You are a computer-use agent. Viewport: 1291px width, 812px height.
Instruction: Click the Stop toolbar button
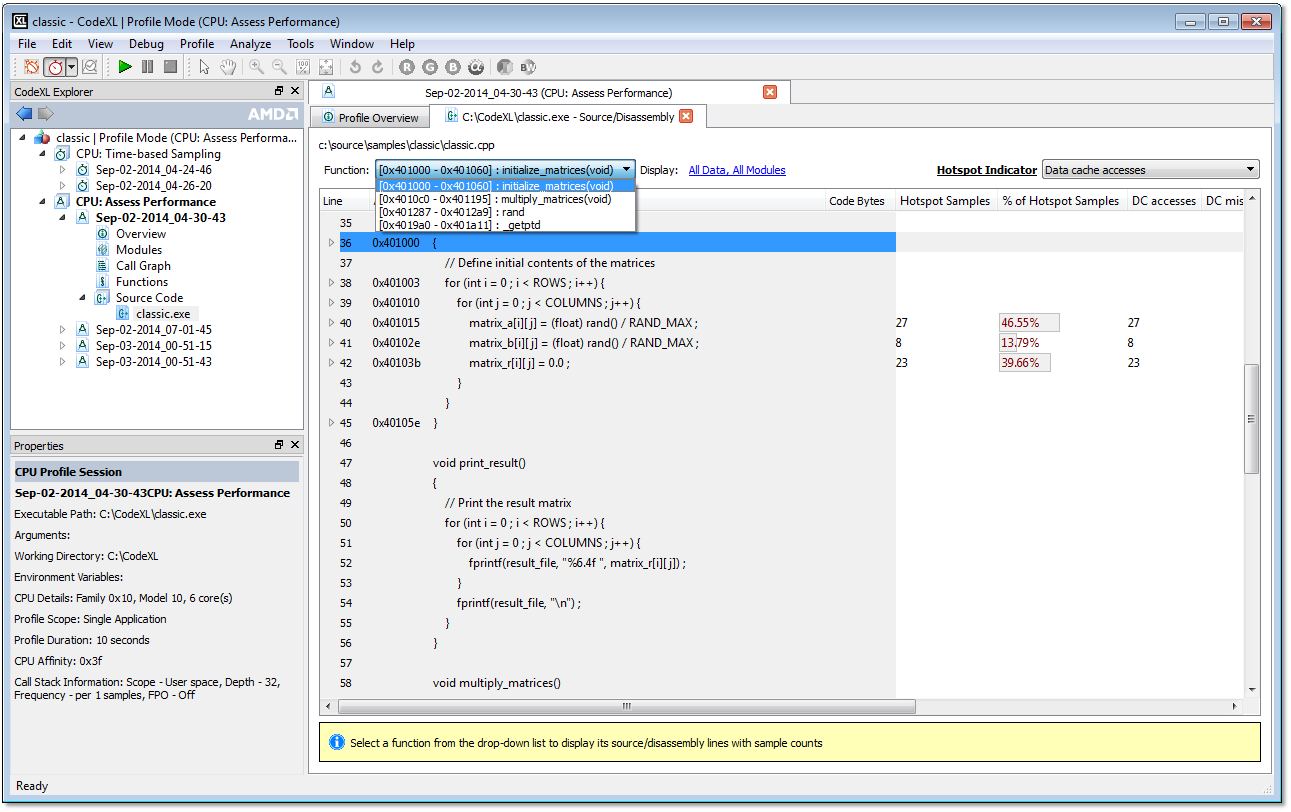pos(171,67)
